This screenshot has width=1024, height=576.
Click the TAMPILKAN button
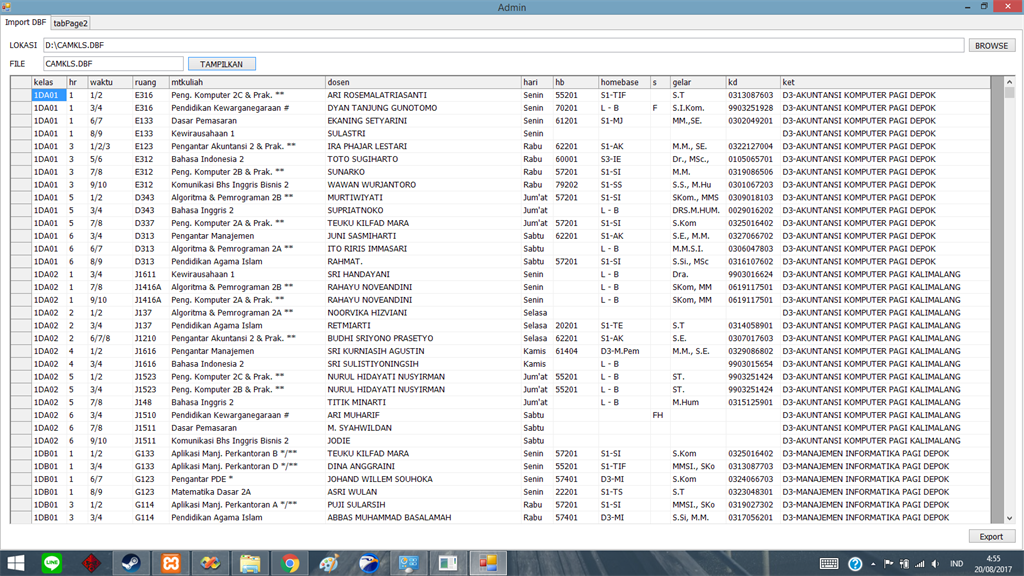[221, 64]
